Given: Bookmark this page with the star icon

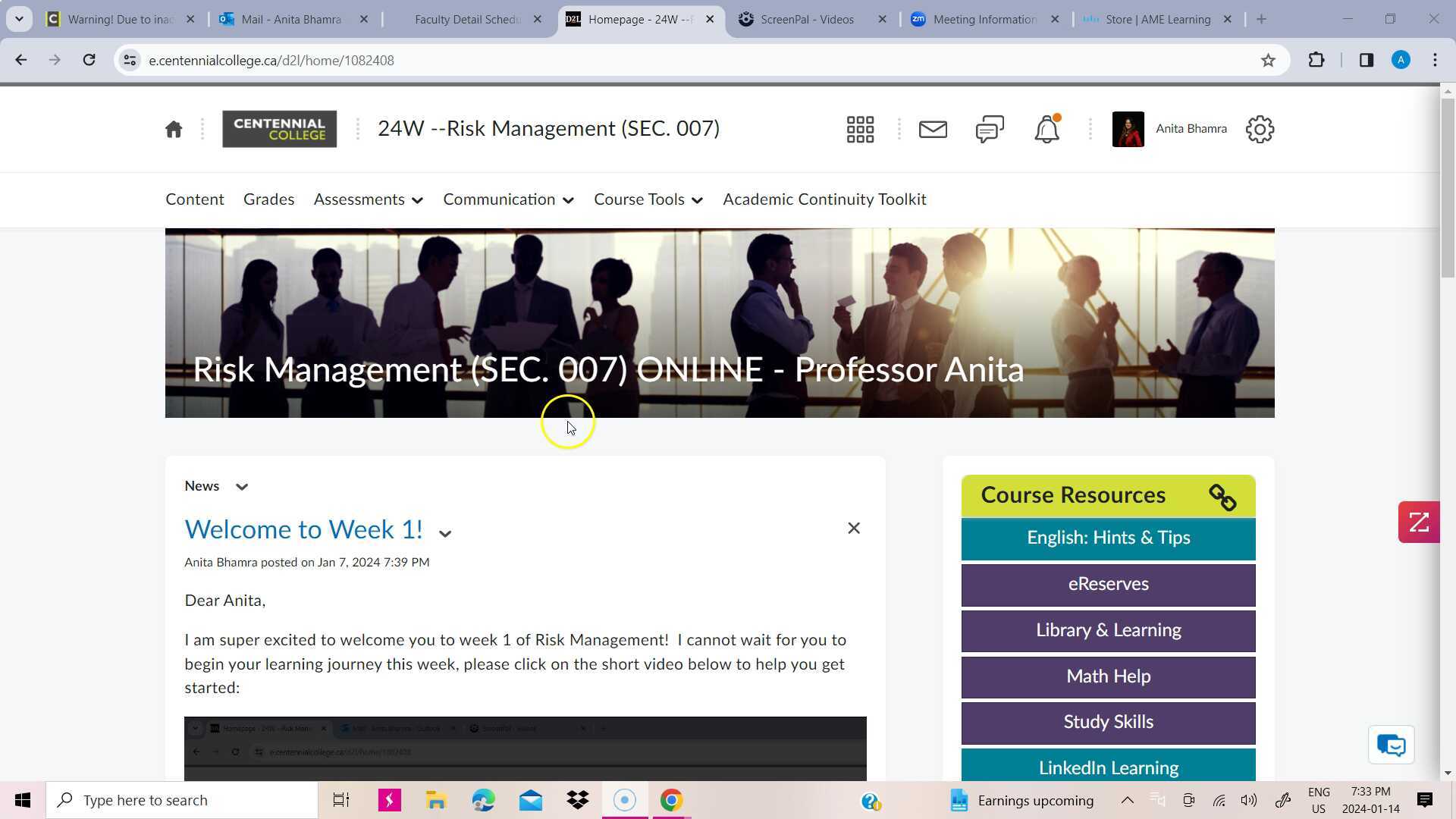Looking at the screenshot, I should pyautogui.click(x=1268, y=60).
